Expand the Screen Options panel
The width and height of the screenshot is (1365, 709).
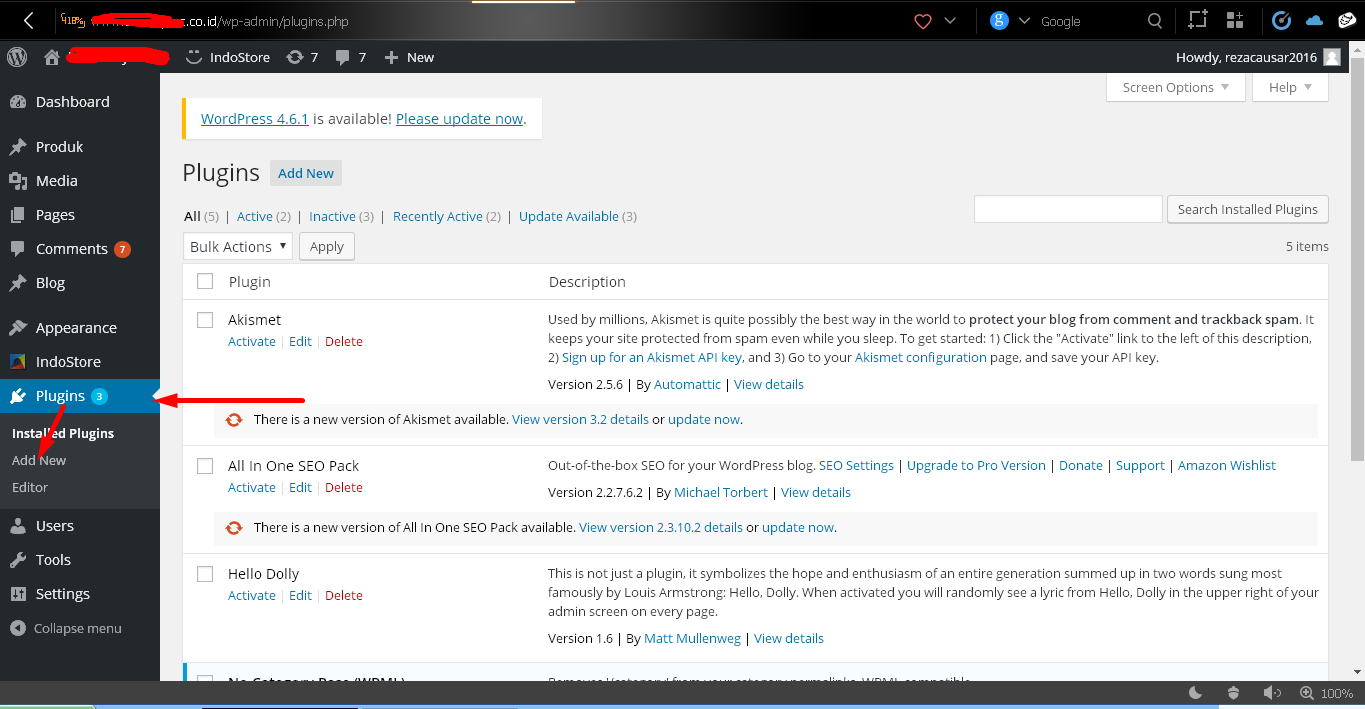[1175, 87]
